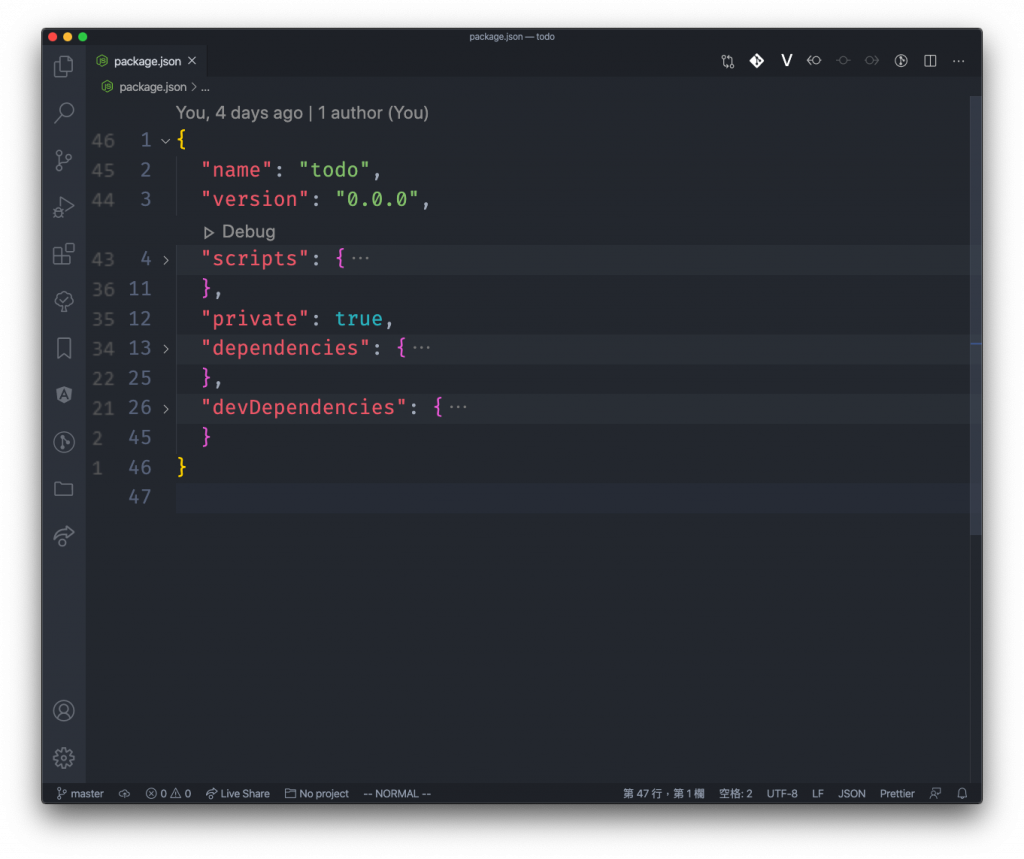Screen dimensions: 1024x859
Task: Split the editor to the right
Action: (930, 61)
